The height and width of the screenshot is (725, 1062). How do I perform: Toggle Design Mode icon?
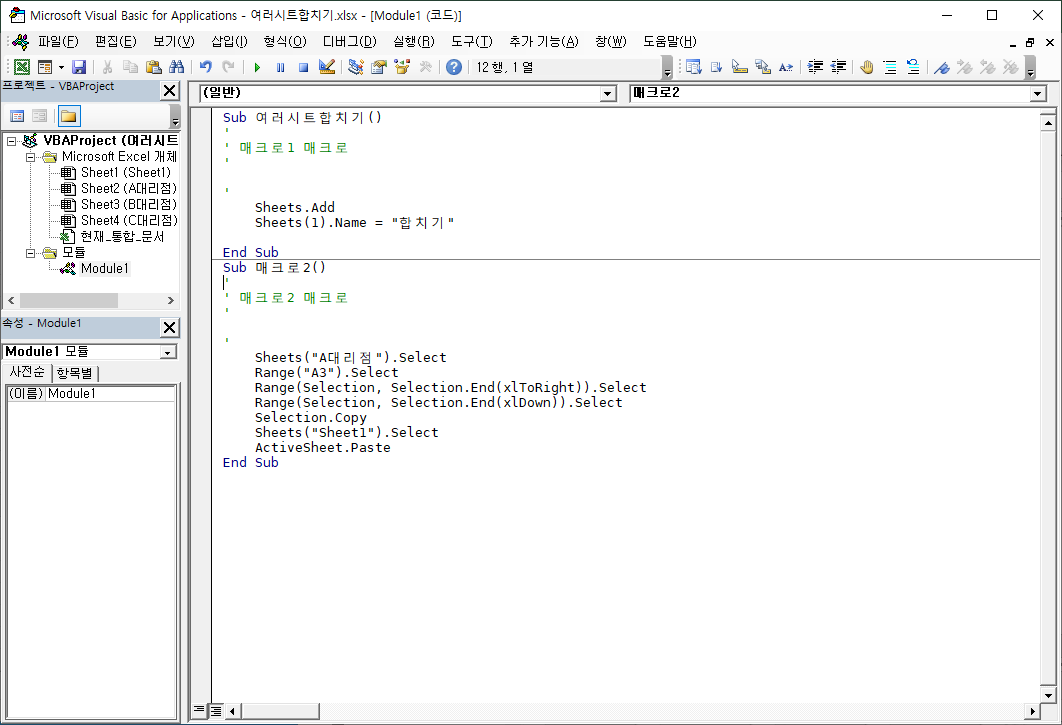click(327, 67)
